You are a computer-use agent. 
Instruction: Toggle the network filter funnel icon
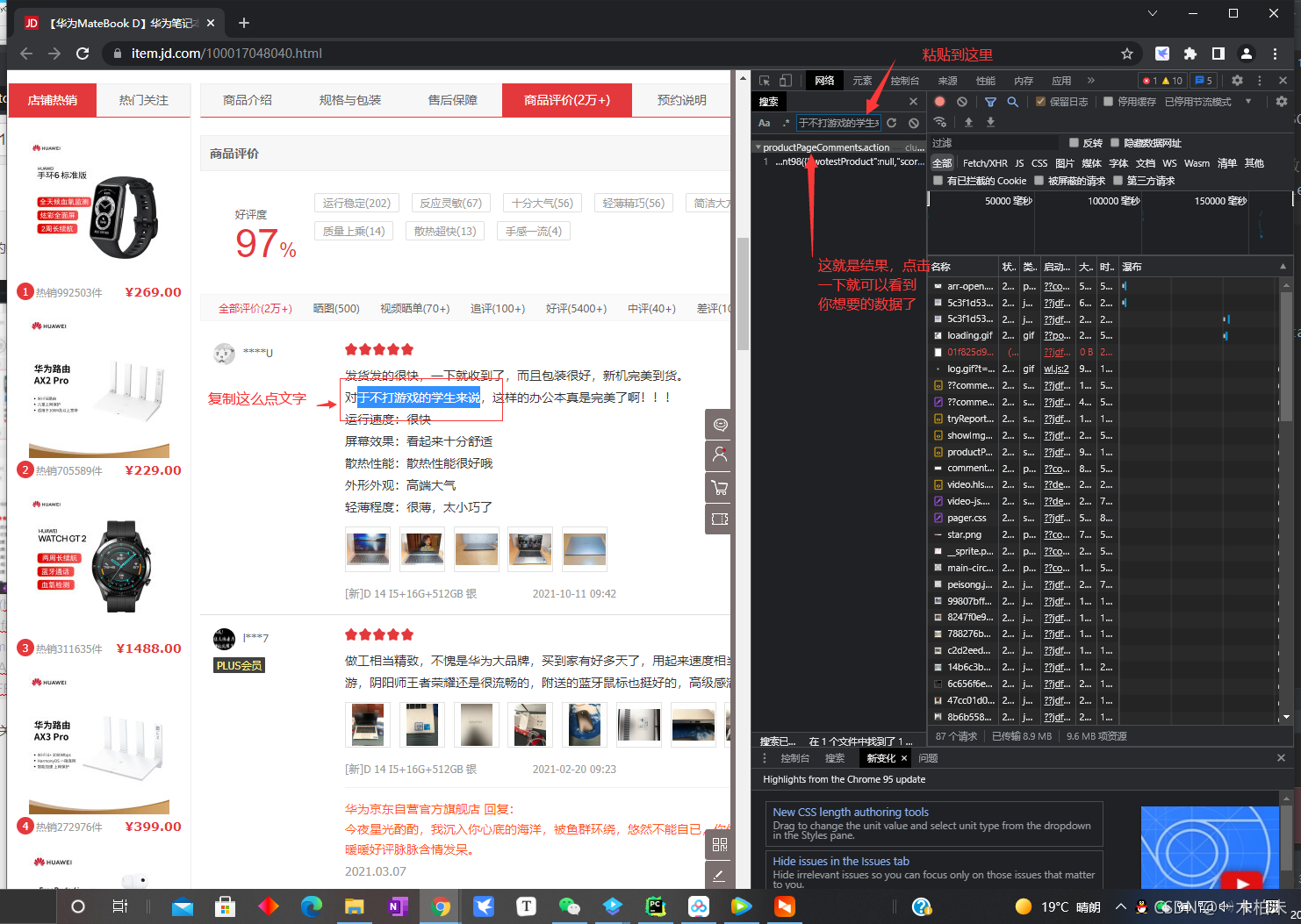tap(990, 102)
